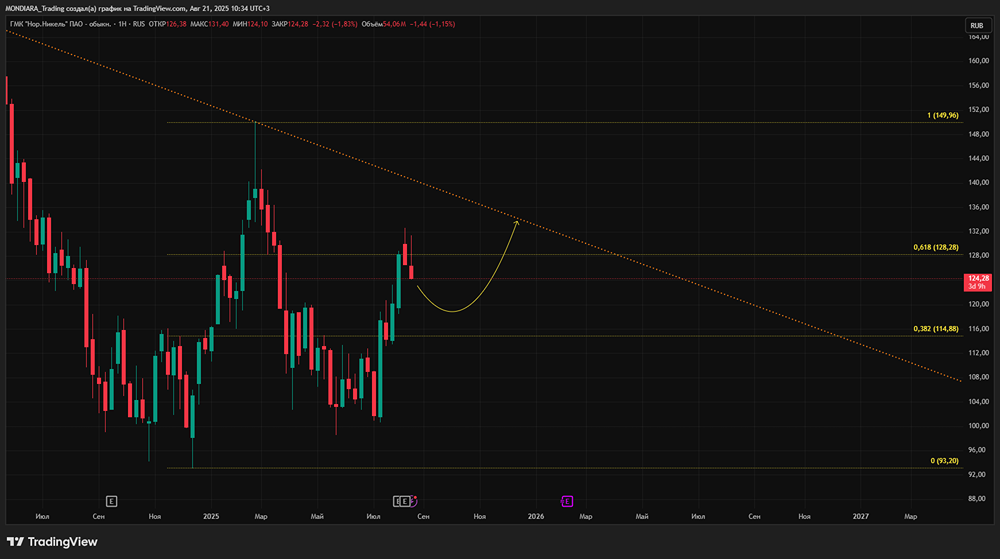Viewport: 1000px width, 559px height.
Task: Select the September 2024 earnings E marker
Action: tap(111, 502)
